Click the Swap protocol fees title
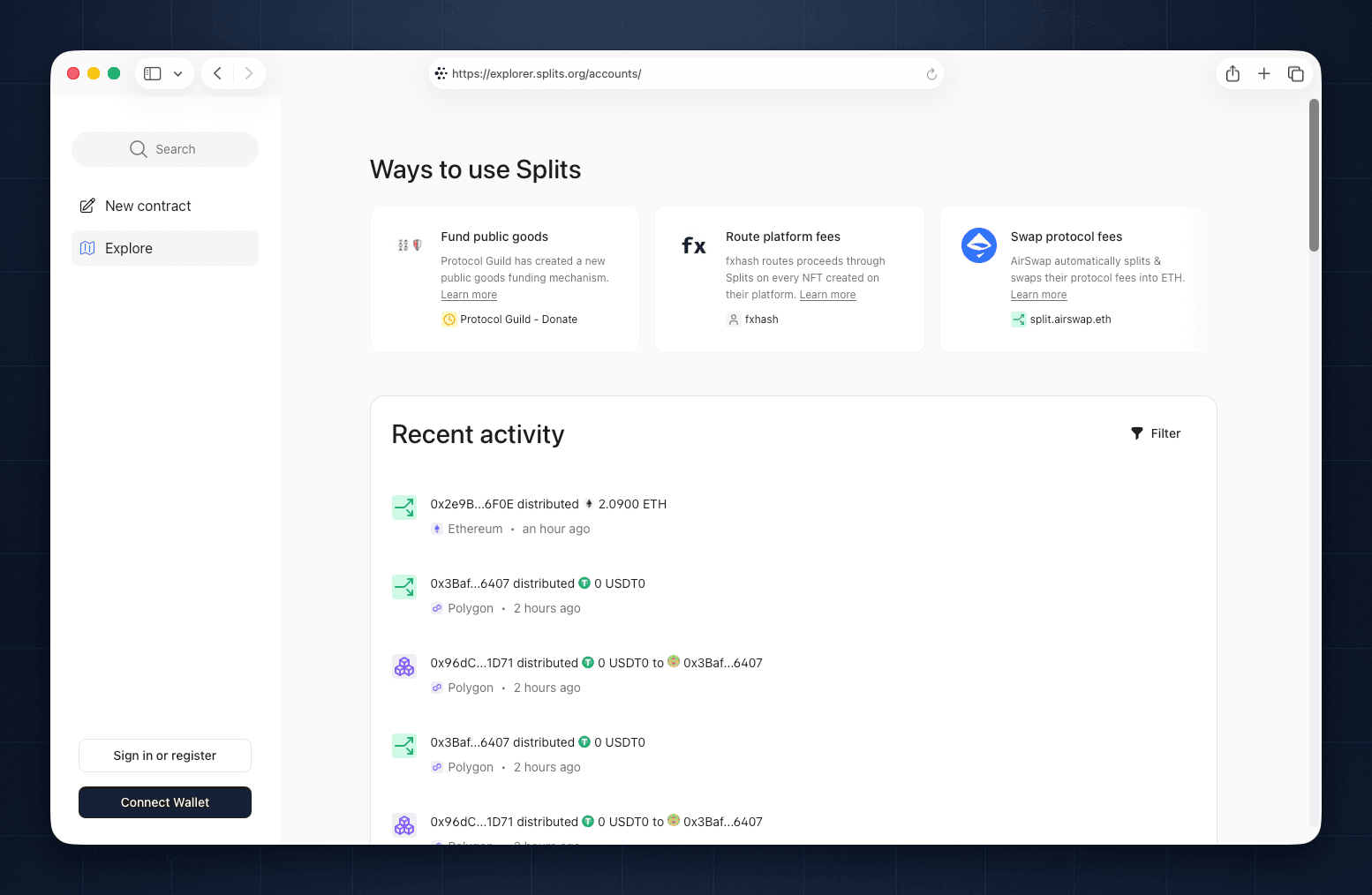Viewport: 1372px width, 895px height. pos(1067,237)
